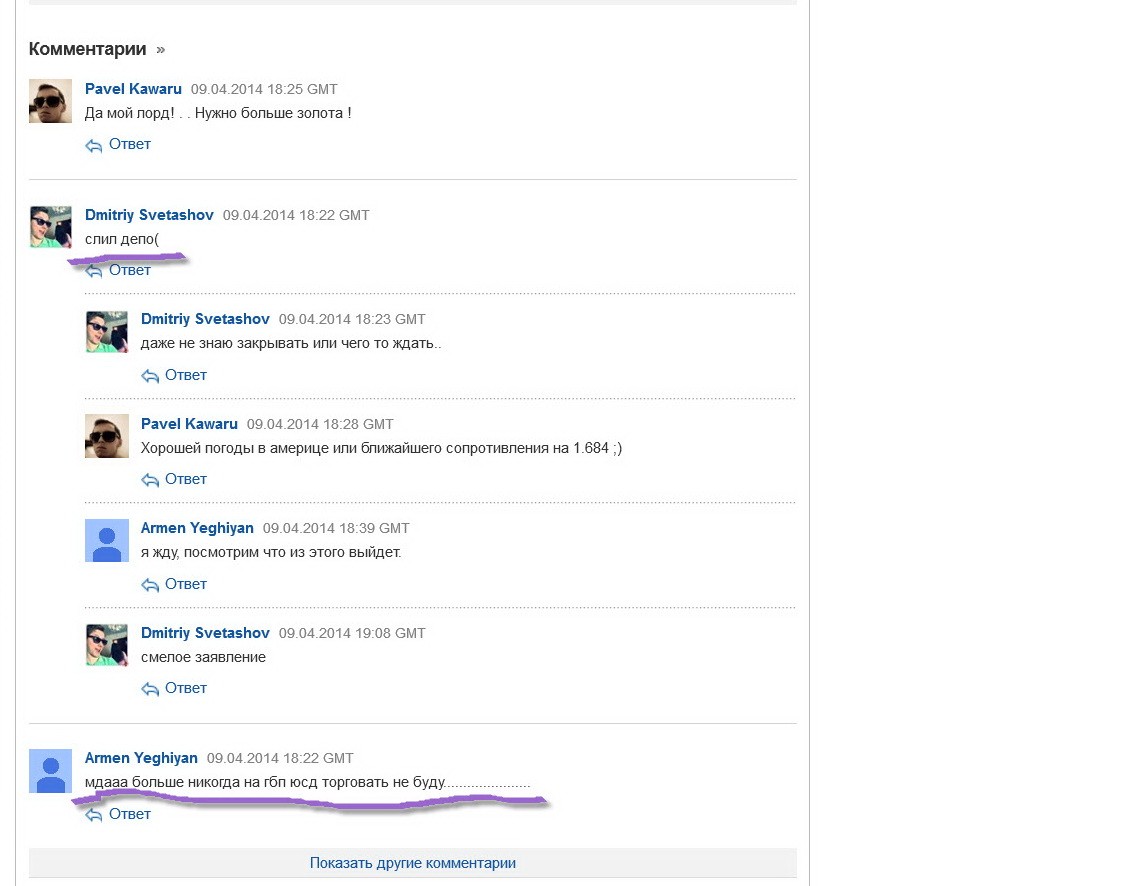
Task: Open Dmitriy Svetashov profile link at 19:08
Action: coord(206,633)
